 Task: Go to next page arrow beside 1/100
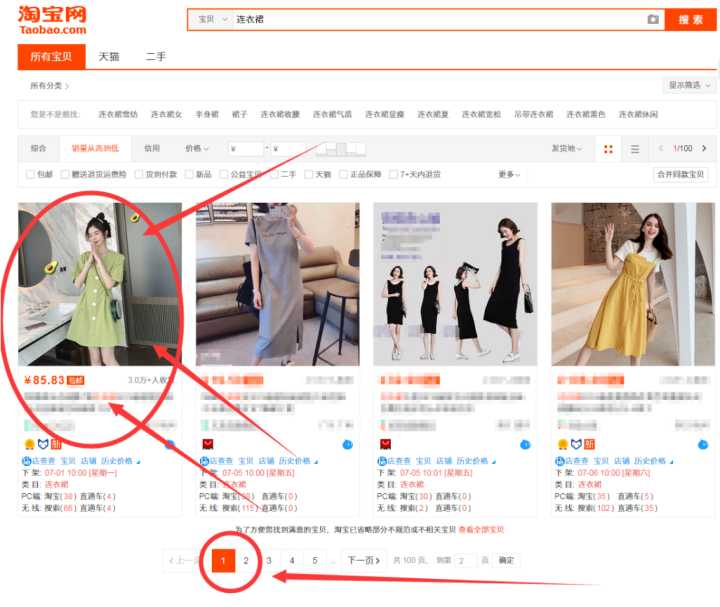coord(704,148)
